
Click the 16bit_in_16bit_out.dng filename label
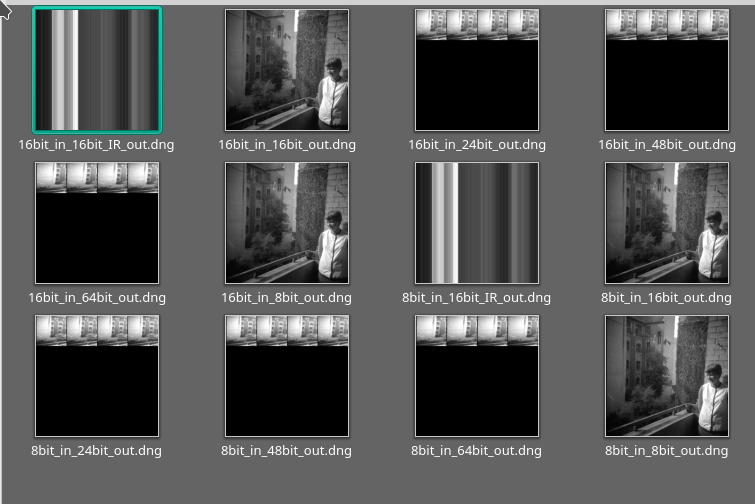point(287,145)
